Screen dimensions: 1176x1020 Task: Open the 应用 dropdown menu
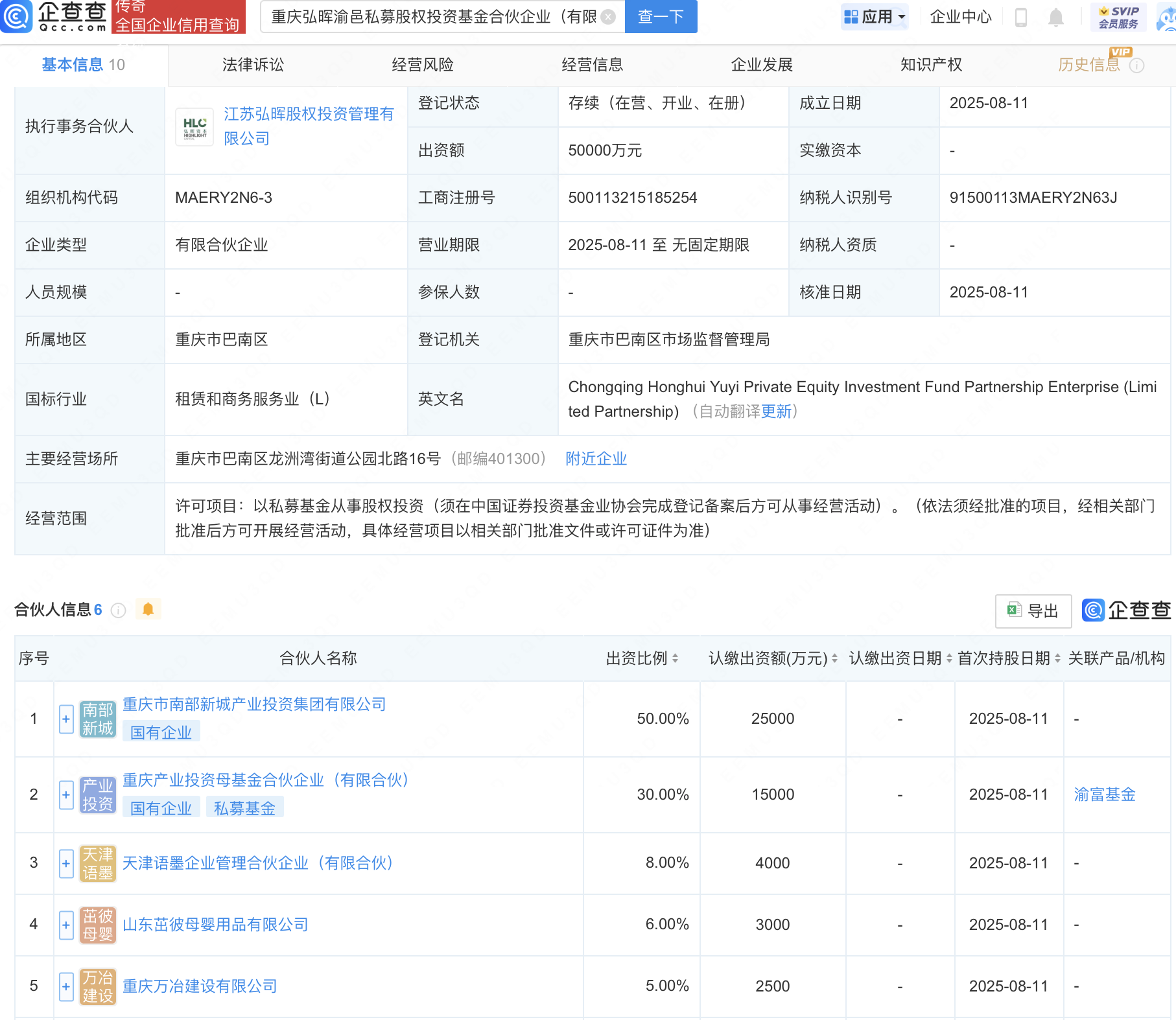pyautogui.click(x=875, y=17)
